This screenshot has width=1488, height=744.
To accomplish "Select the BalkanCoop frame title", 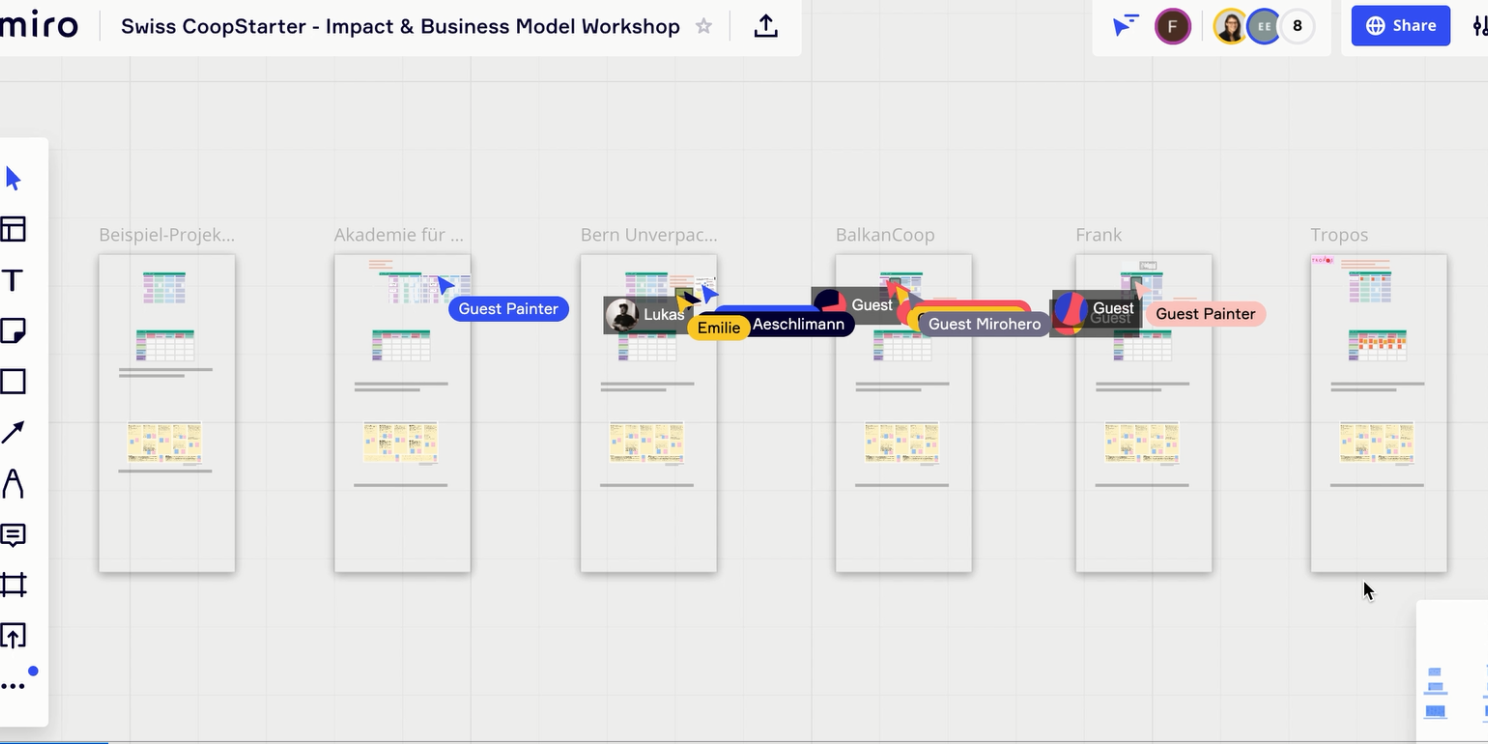I will point(885,235).
